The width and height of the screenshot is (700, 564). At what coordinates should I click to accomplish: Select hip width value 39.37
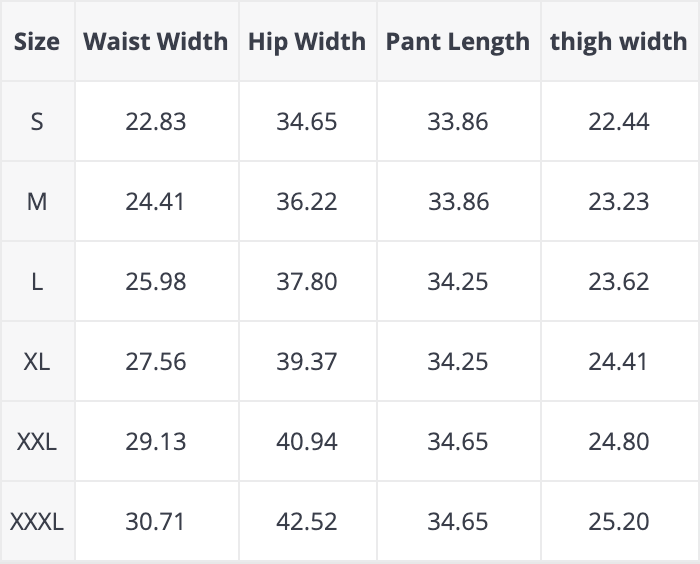307,361
